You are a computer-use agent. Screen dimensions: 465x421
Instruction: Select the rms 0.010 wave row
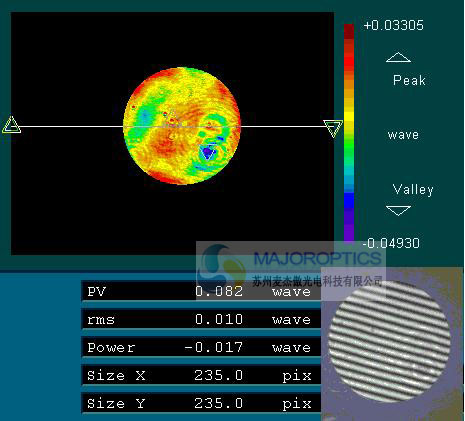coord(201,319)
